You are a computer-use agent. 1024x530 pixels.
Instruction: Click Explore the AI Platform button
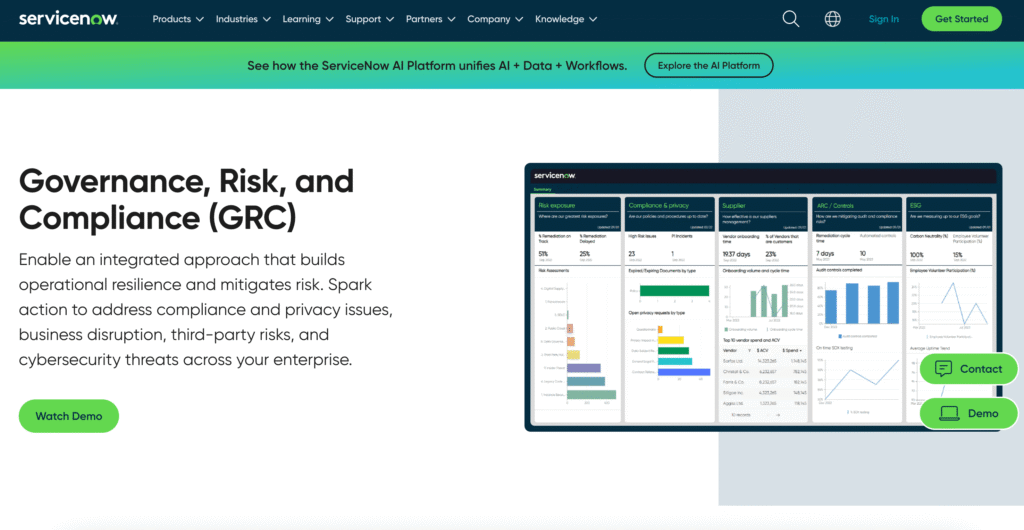[x=709, y=65]
